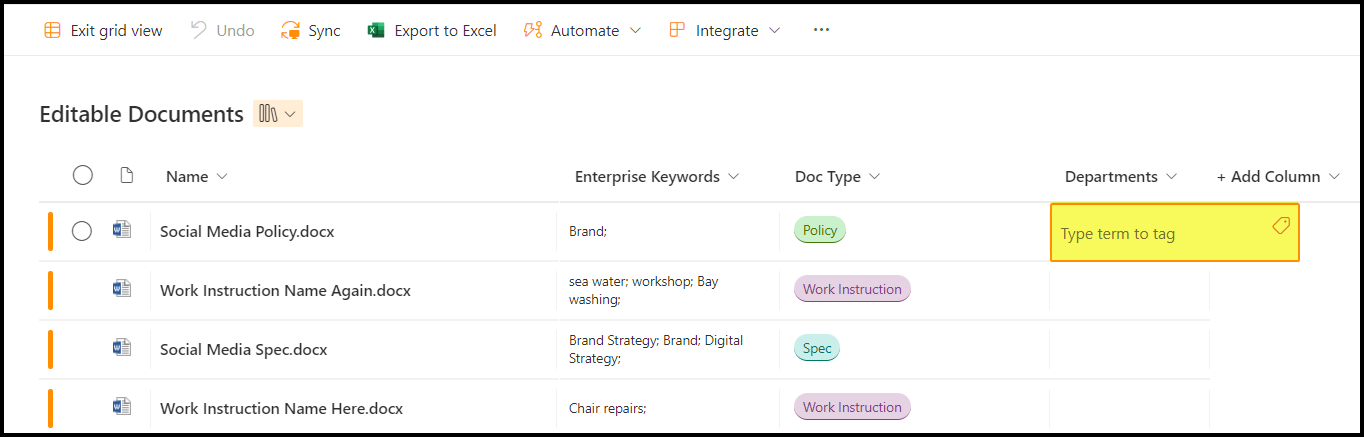Click the Integrate icon

(x=678, y=31)
